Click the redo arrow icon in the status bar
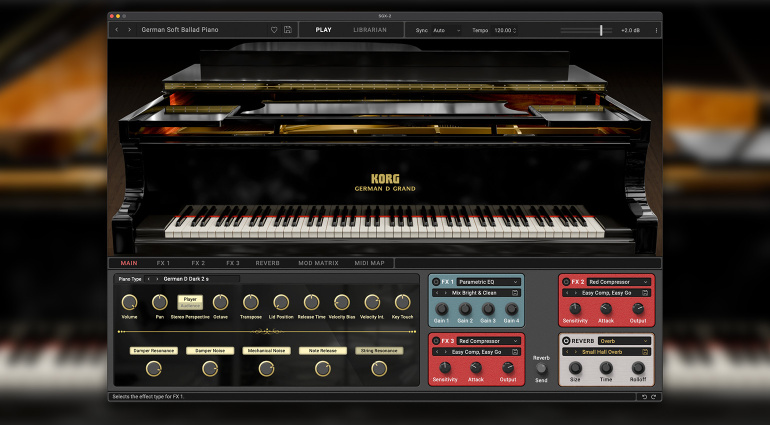Image resolution: width=770 pixels, height=425 pixels. [x=655, y=397]
